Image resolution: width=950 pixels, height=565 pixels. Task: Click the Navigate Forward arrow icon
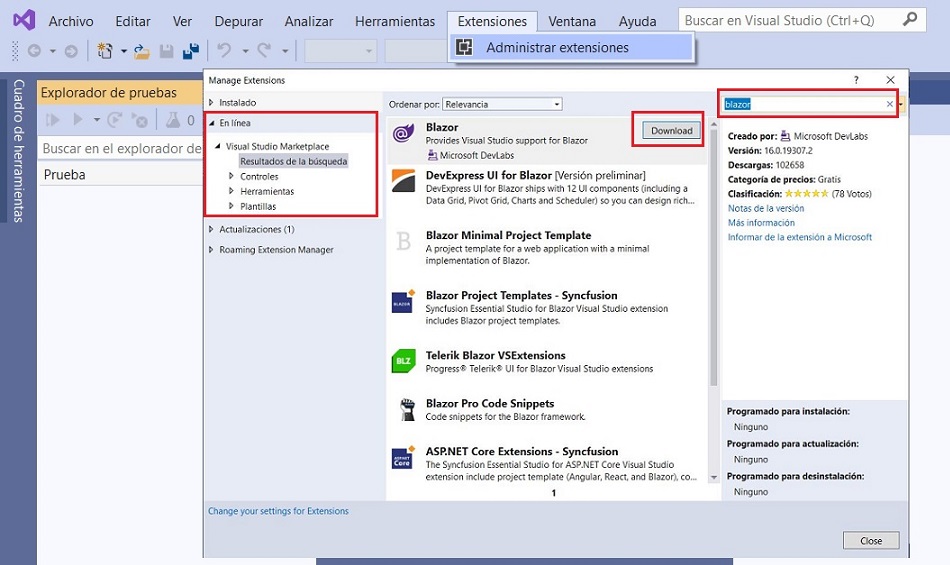[71, 51]
